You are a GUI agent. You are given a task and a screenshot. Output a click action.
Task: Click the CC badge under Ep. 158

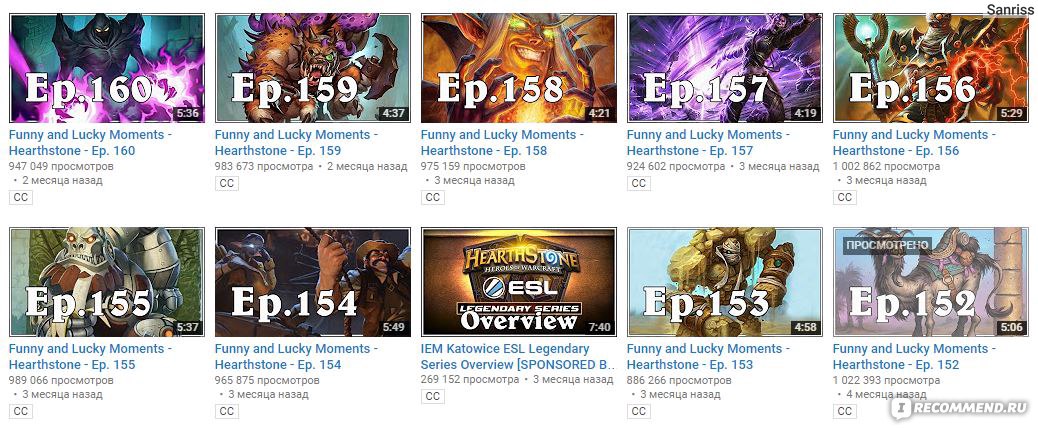tap(432, 197)
